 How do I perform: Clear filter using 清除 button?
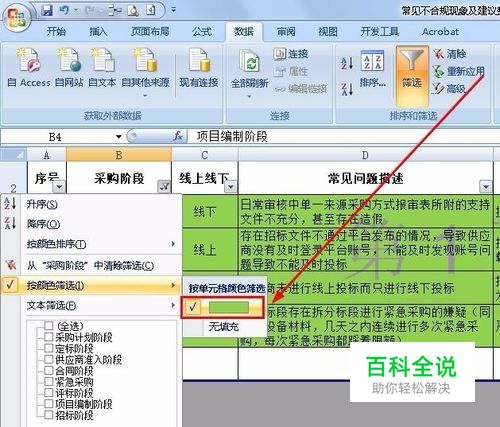point(449,54)
